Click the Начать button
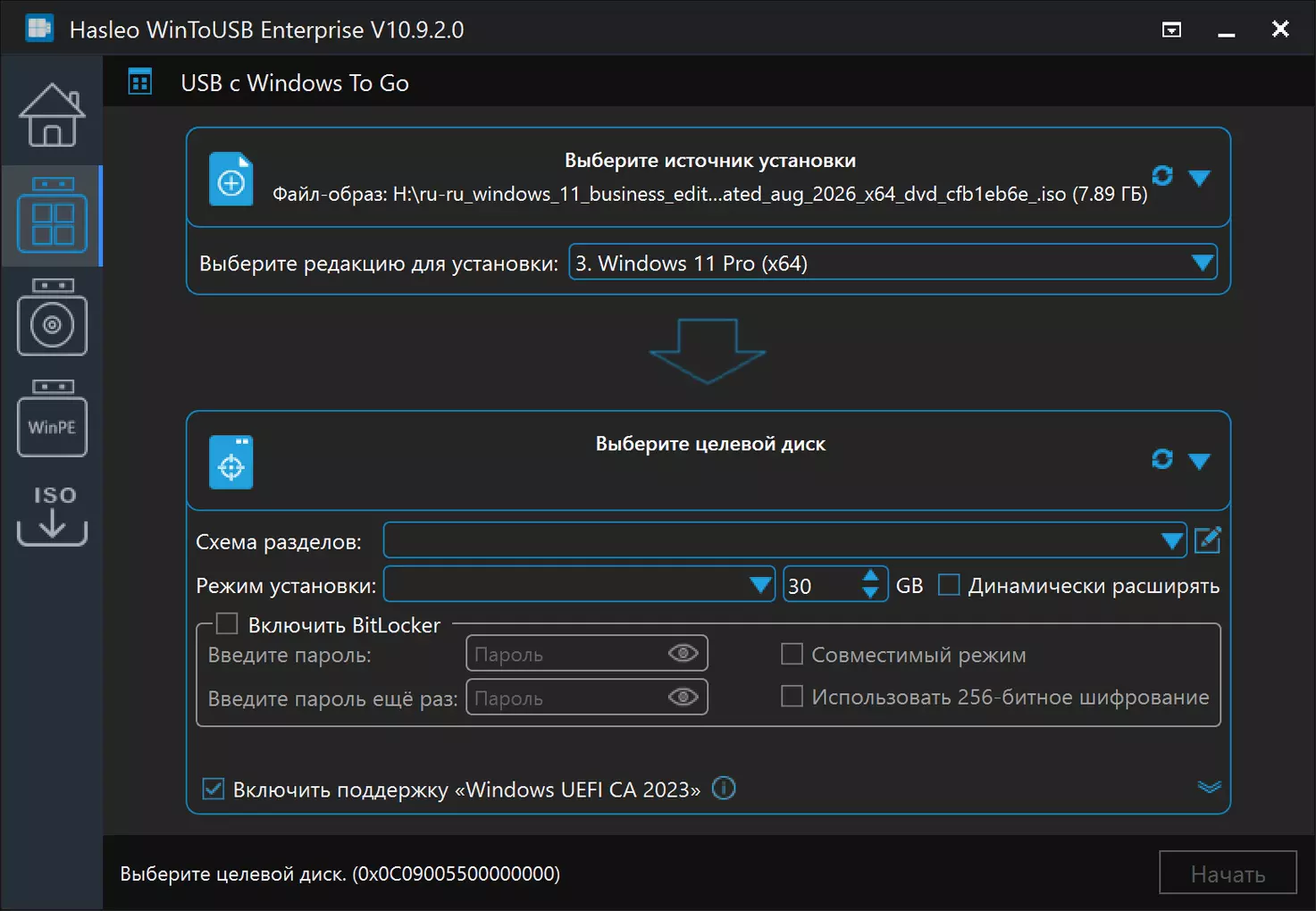 [x=1228, y=873]
